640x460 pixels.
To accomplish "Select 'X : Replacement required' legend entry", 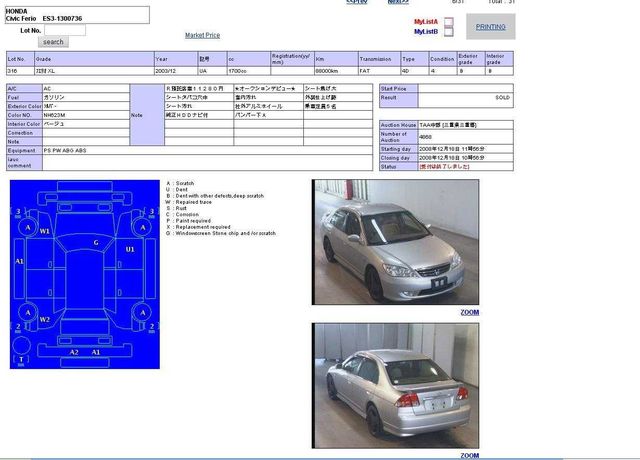I will (x=198, y=227).
